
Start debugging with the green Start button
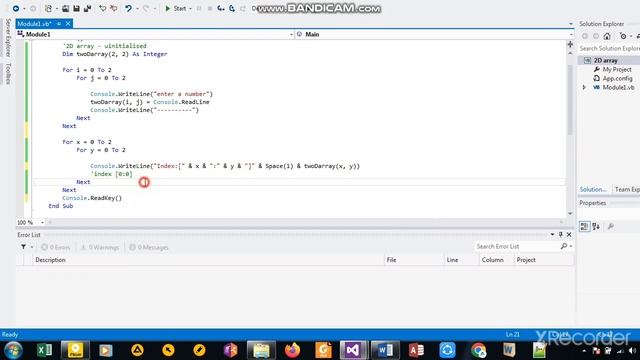click(176, 8)
